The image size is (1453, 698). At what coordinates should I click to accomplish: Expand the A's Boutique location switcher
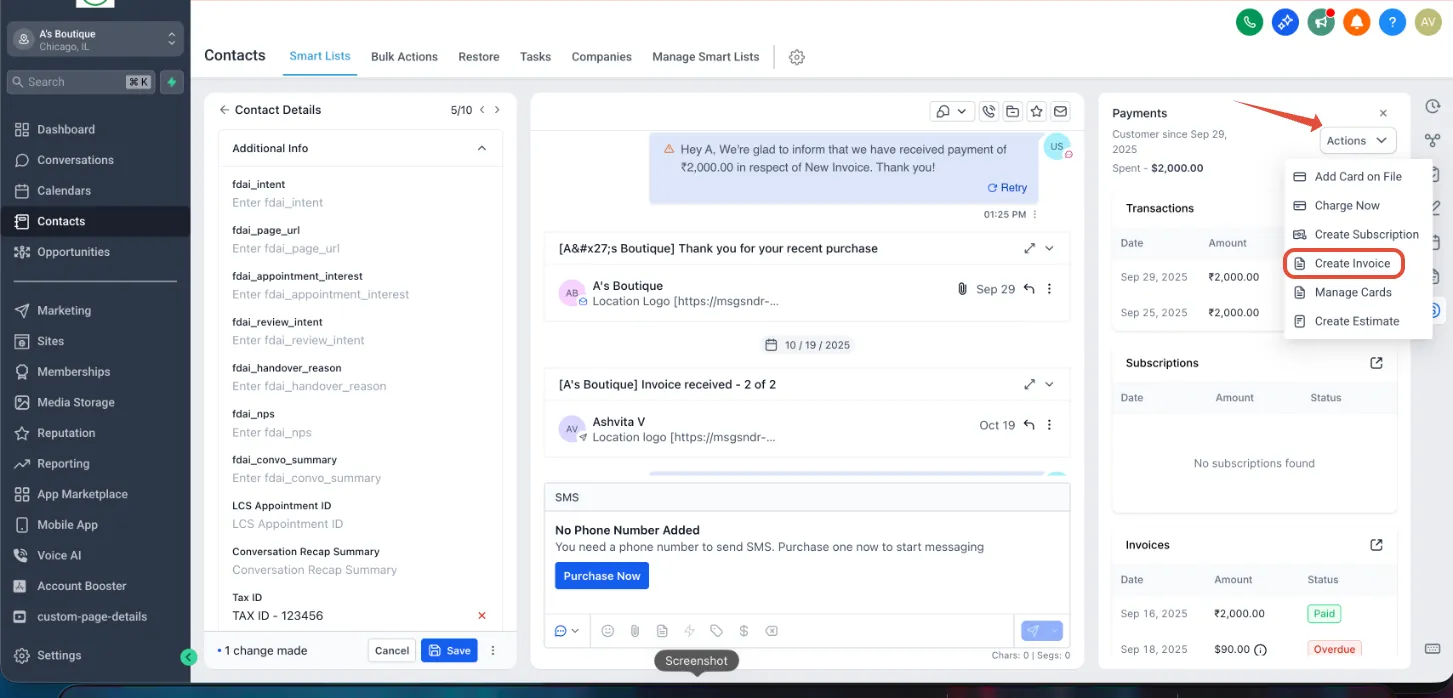[95, 39]
